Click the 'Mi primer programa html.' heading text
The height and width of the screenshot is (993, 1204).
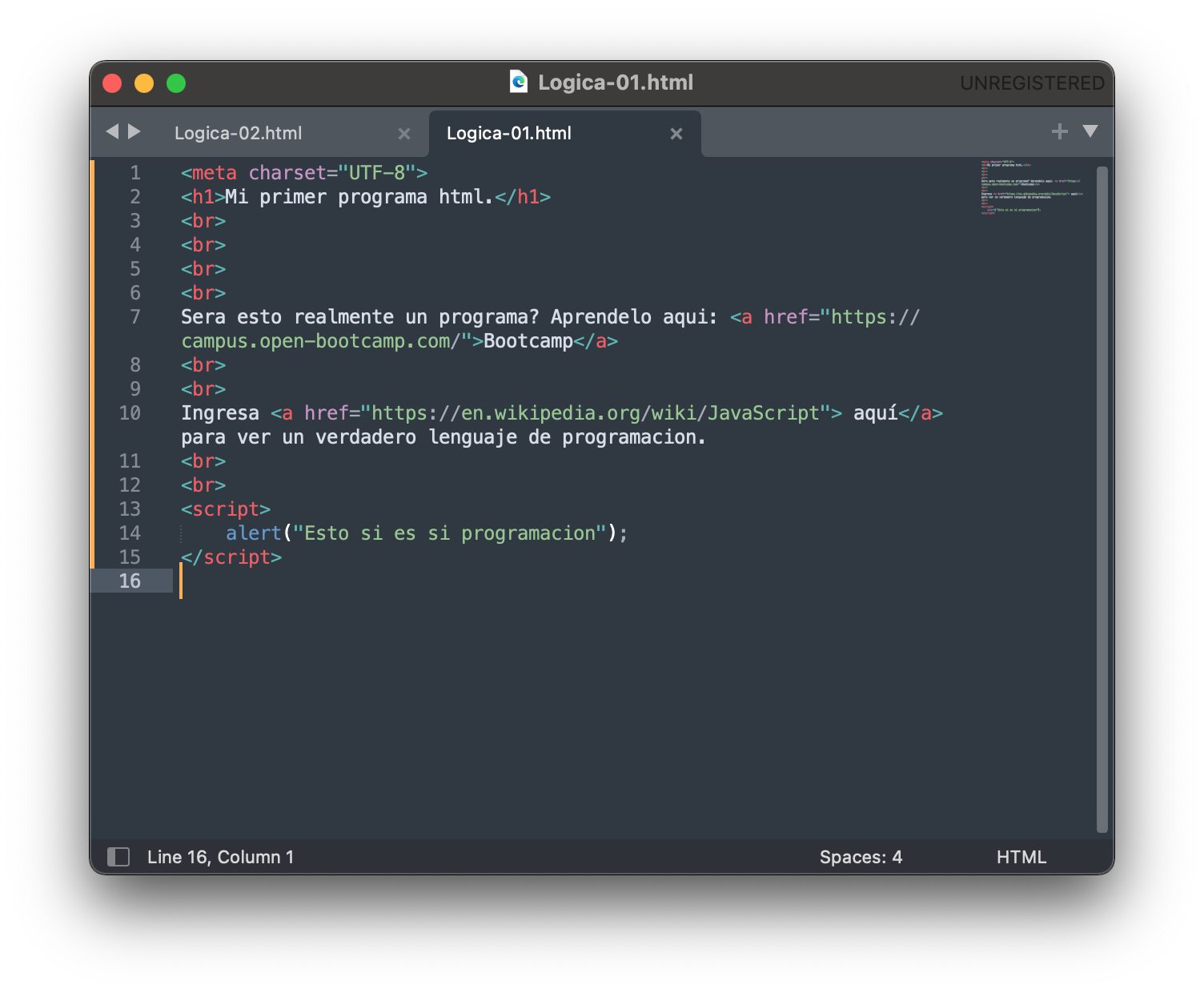[x=359, y=197]
